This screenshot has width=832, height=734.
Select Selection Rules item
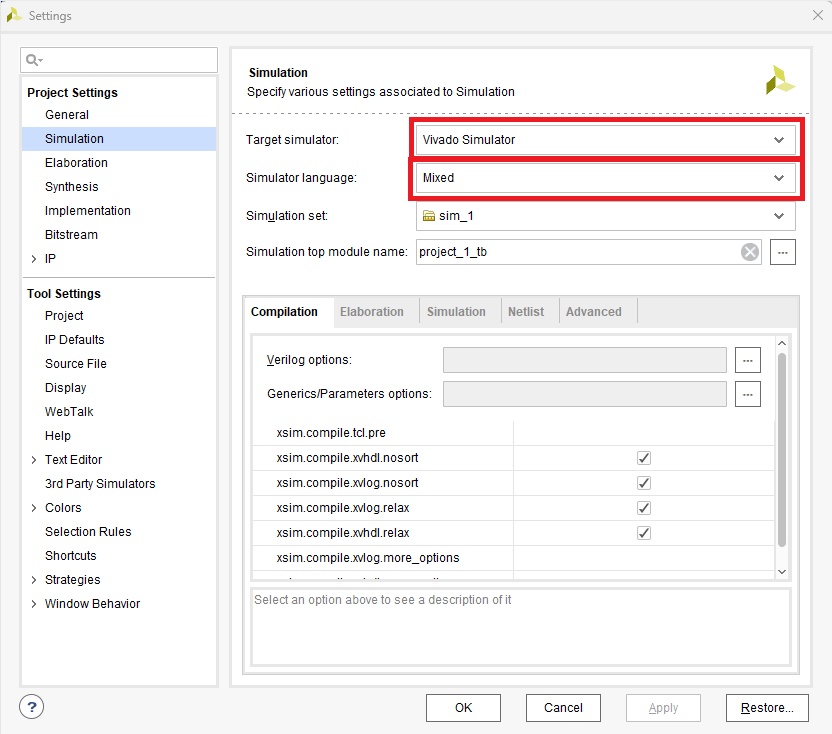(88, 532)
